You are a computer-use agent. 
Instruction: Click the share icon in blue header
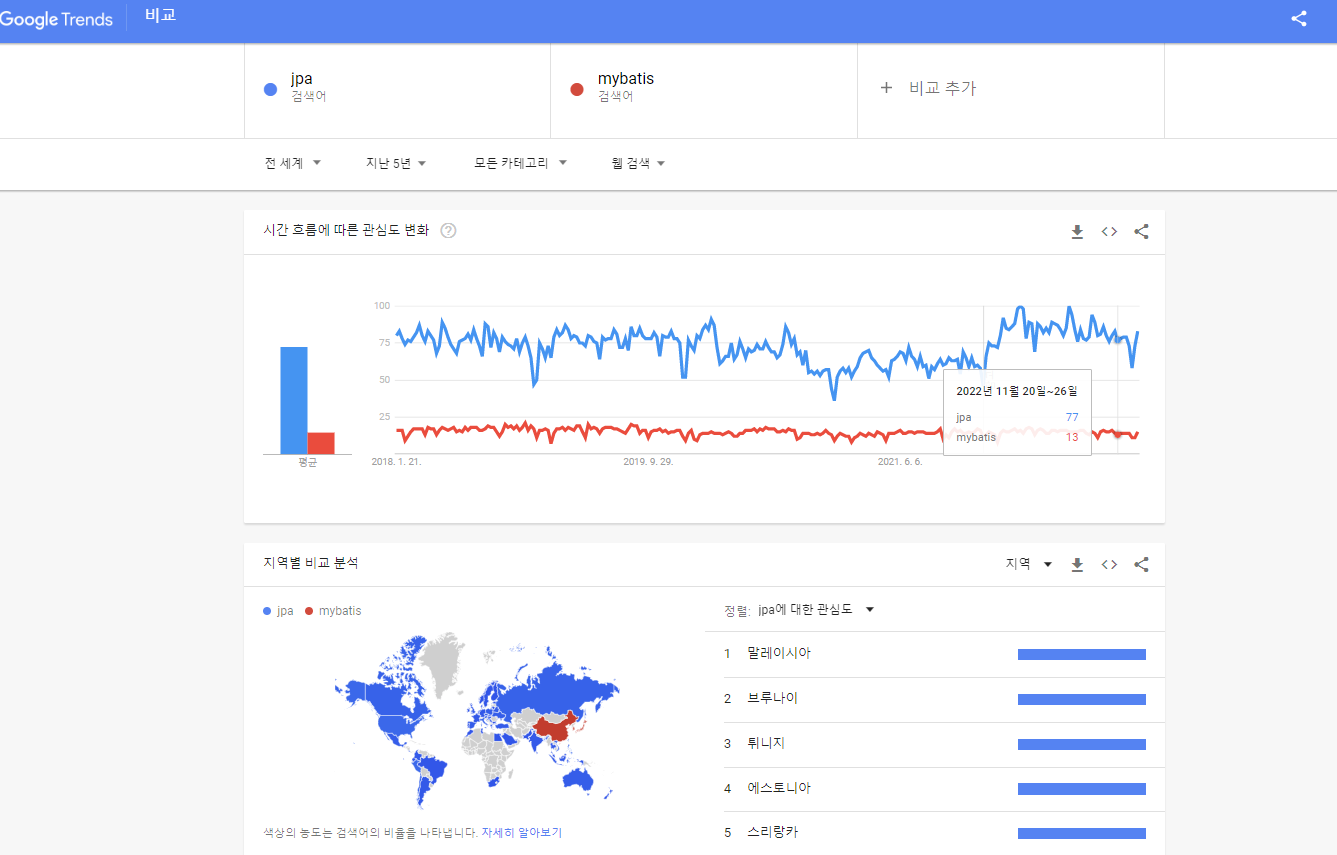tap(1299, 18)
